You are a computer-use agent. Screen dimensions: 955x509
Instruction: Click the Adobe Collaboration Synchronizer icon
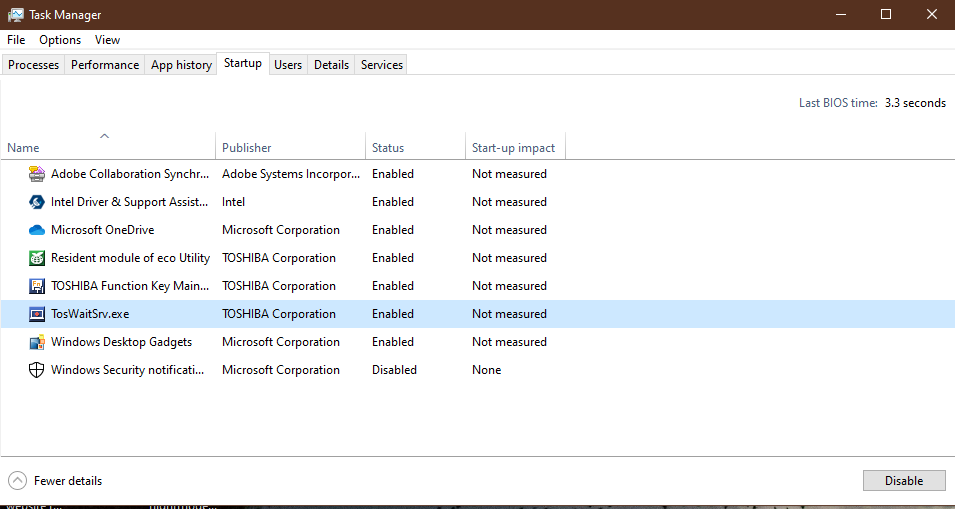click(x=37, y=174)
